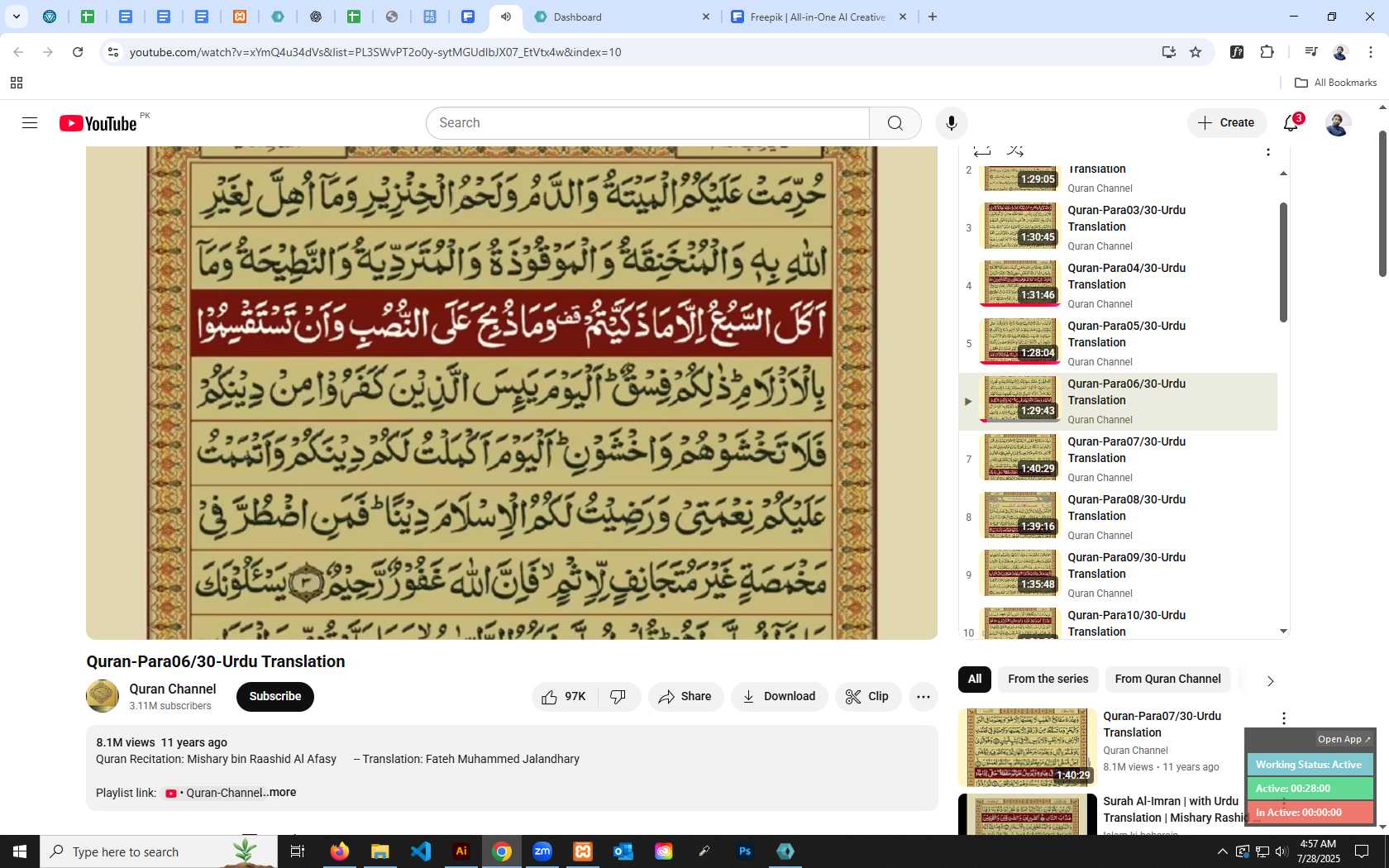Open a new browser tab
The width and height of the screenshot is (1389, 868).
tap(933, 17)
